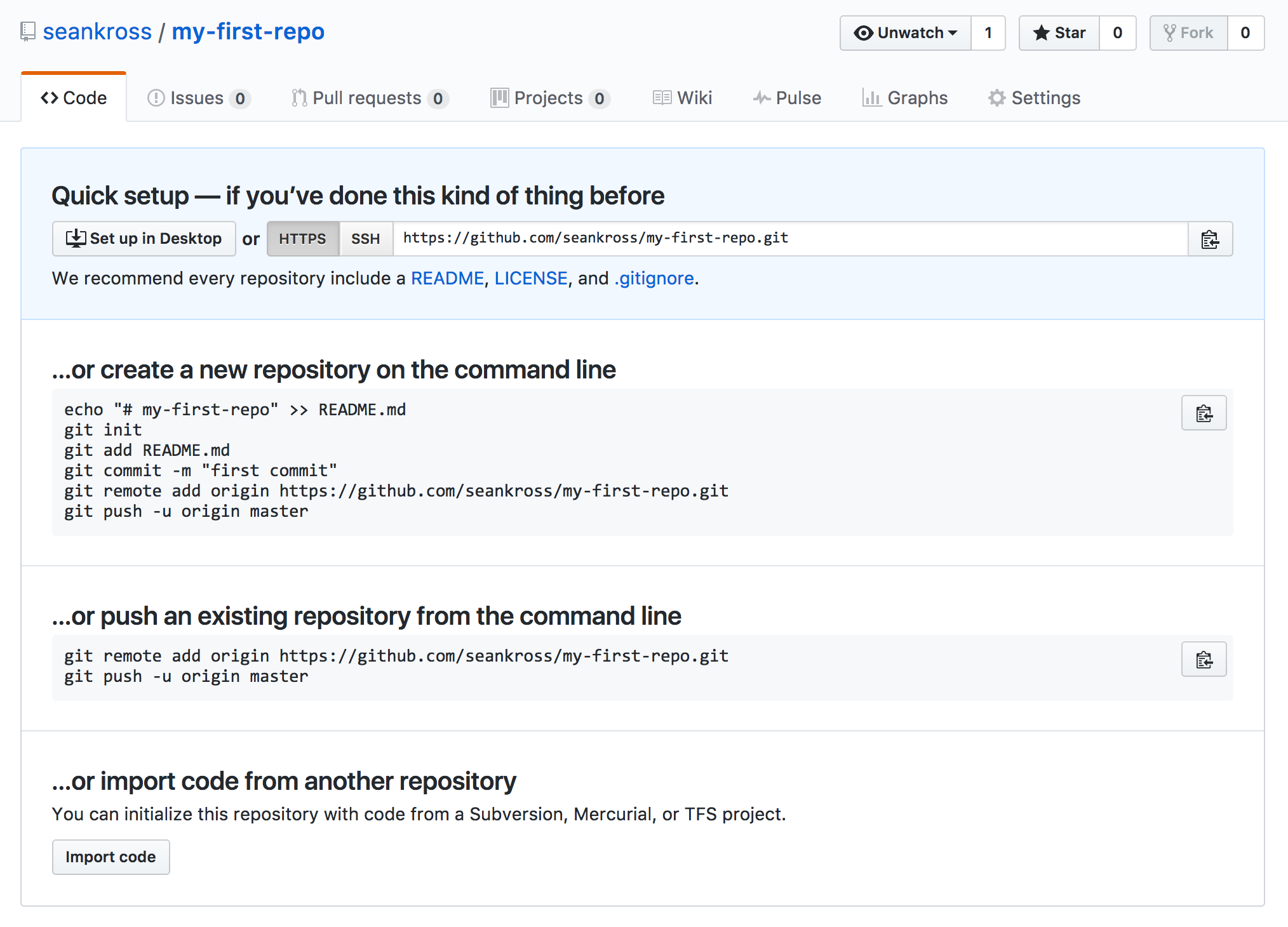
Task: Open the repository Settings tab
Action: tap(1034, 98)
